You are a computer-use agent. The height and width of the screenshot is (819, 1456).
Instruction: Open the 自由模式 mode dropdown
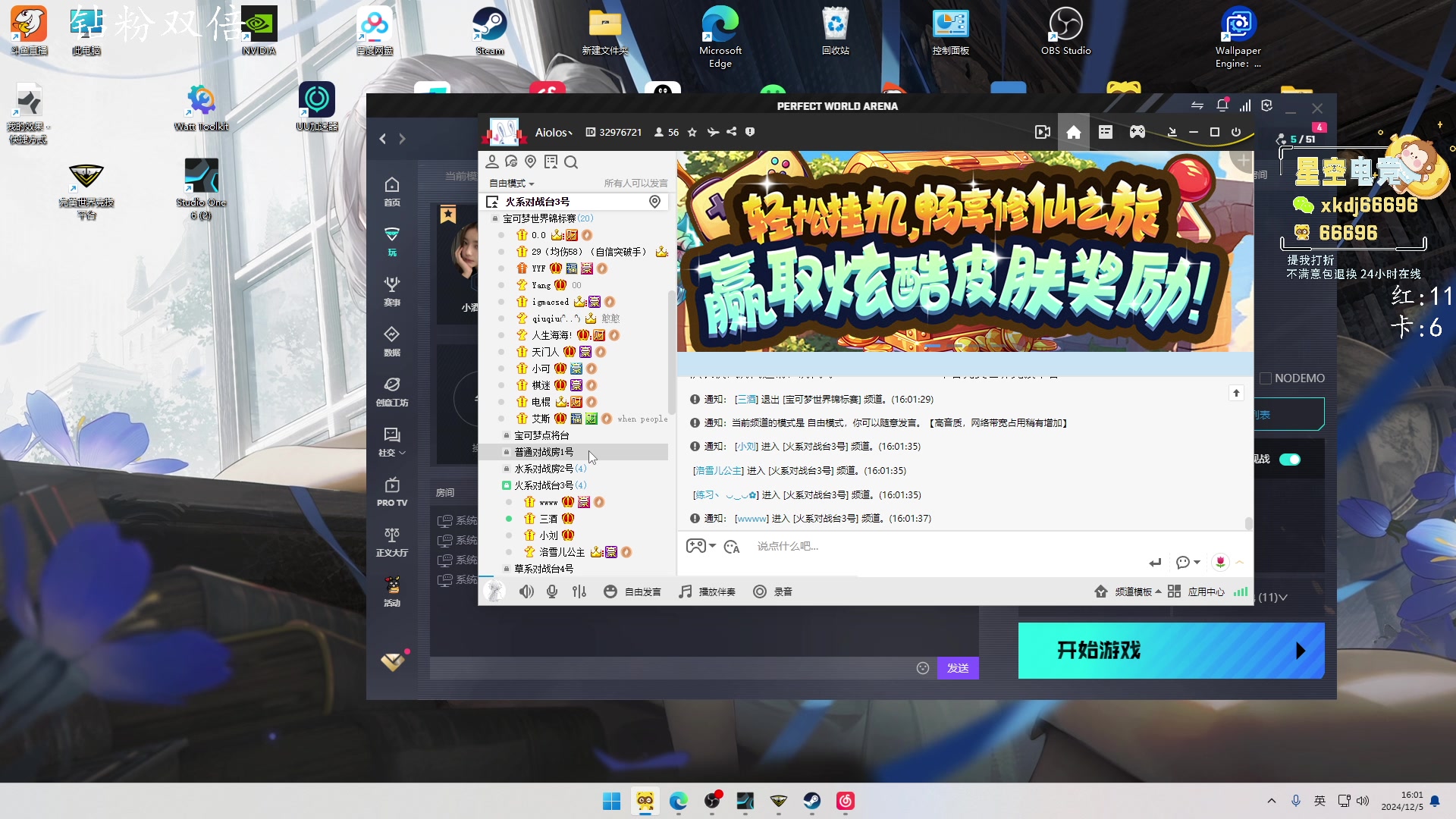tap(511, 184)
